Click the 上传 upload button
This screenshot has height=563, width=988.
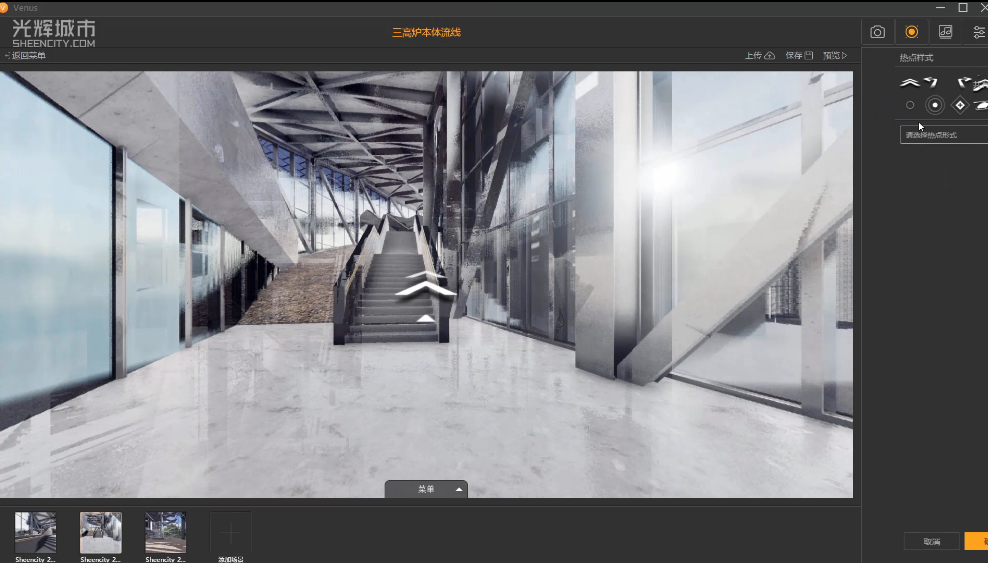(760, 56)
